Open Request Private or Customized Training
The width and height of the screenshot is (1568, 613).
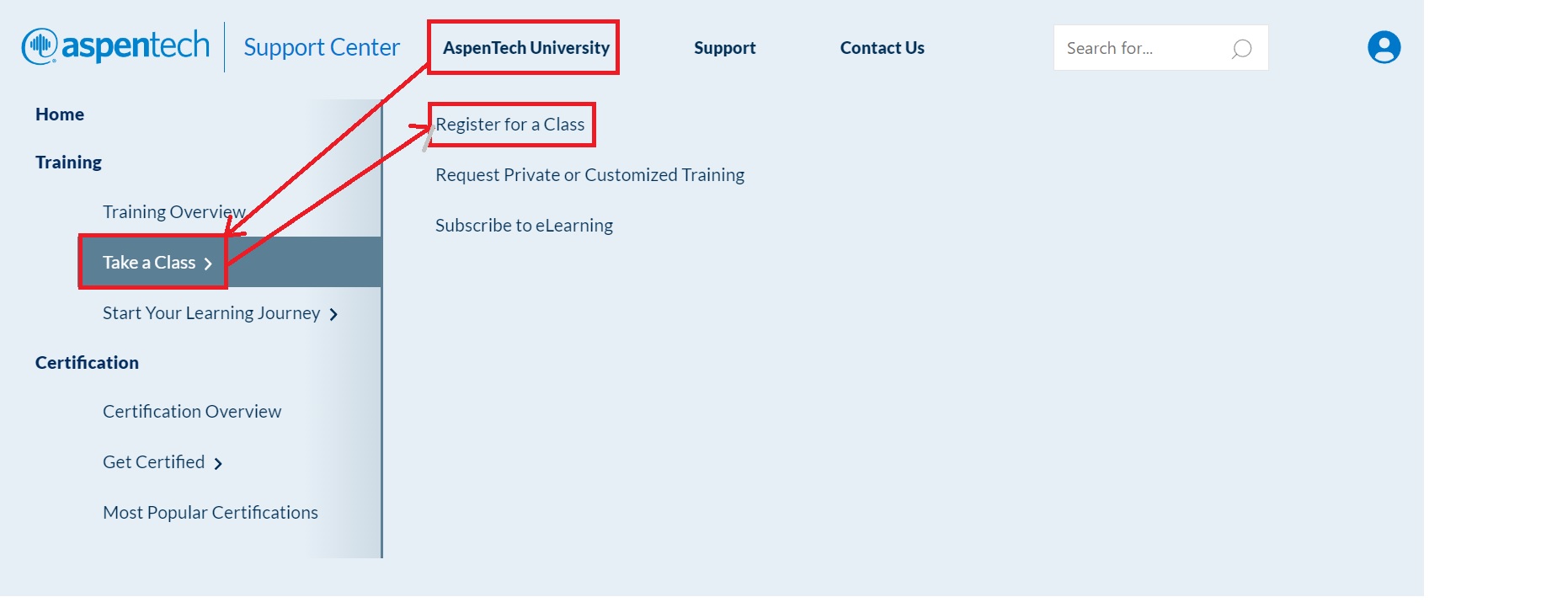click(x=589, y=175)
